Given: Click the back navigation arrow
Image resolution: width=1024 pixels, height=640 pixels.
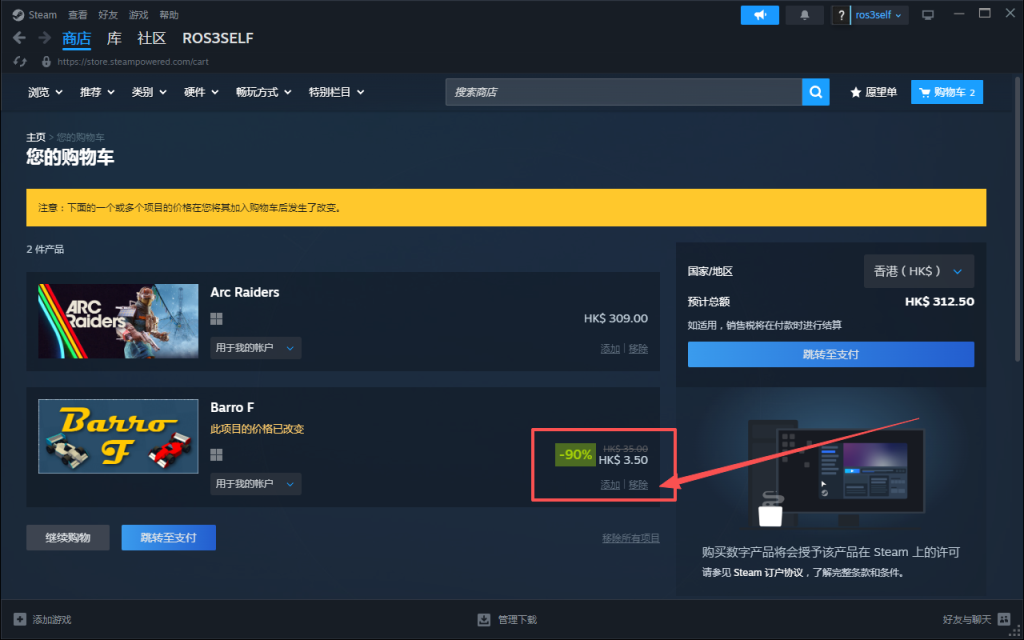Looking at the screenshot, I should (x=20, y=38).
